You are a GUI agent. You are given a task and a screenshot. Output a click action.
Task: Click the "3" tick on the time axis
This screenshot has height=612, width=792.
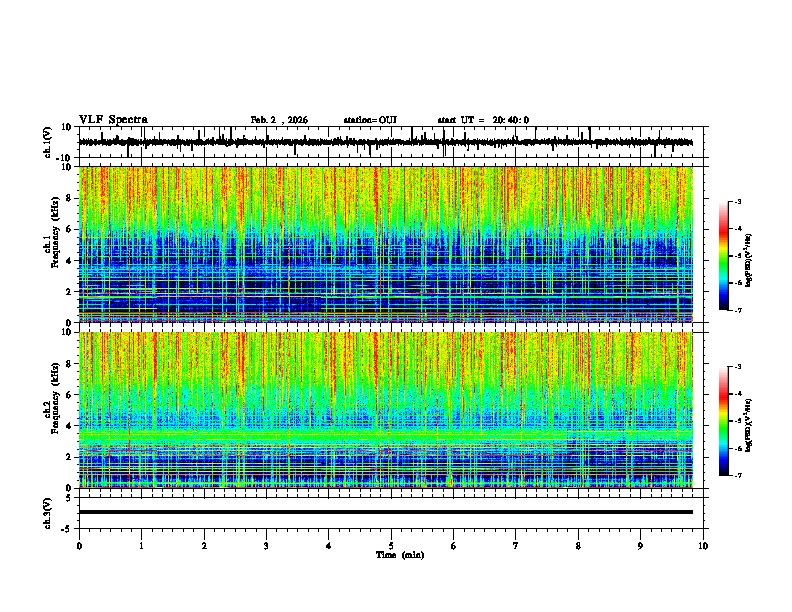tap(266, 546)
